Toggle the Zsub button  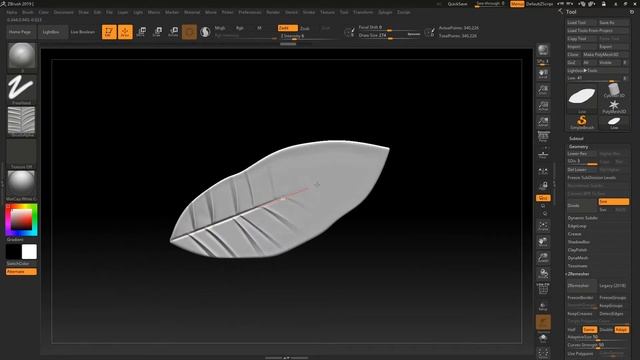(305, 28)
